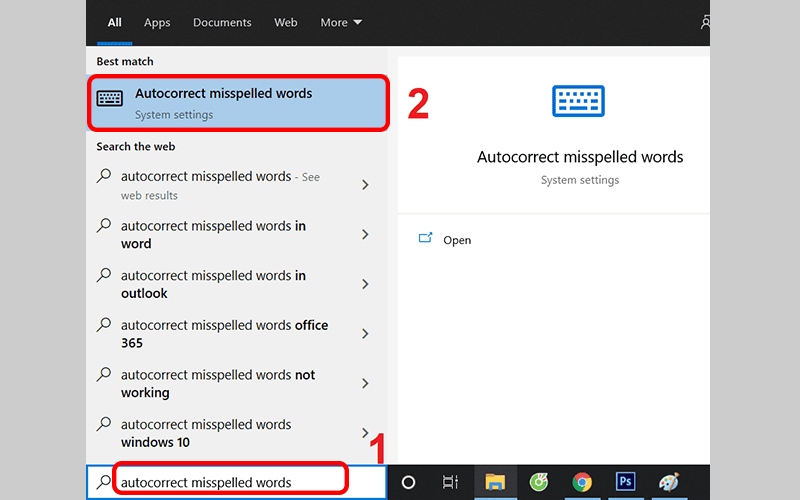Expand arrow for 'autocorrect misspelled words in word'
Viewport: 800px width, 500px height.
pyautogui.click(x=365, y=235)
